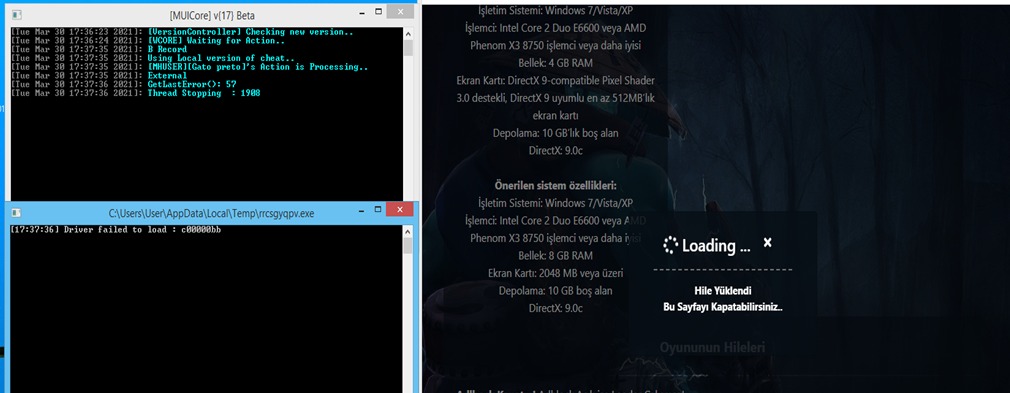The height and width of the screenshot is (393, 1010).
Task: Click the '[Gato preto]'s Action is Processing' line
Action: point(189,67)
